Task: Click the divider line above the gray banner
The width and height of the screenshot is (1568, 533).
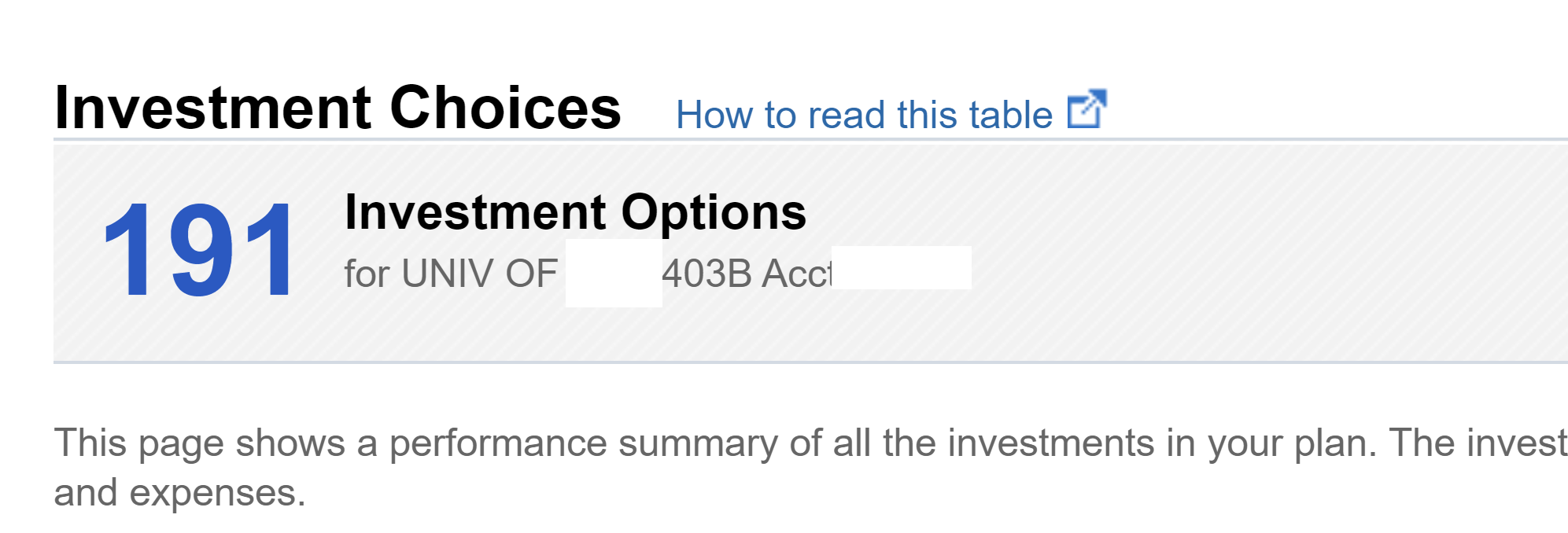Action: 810,140
